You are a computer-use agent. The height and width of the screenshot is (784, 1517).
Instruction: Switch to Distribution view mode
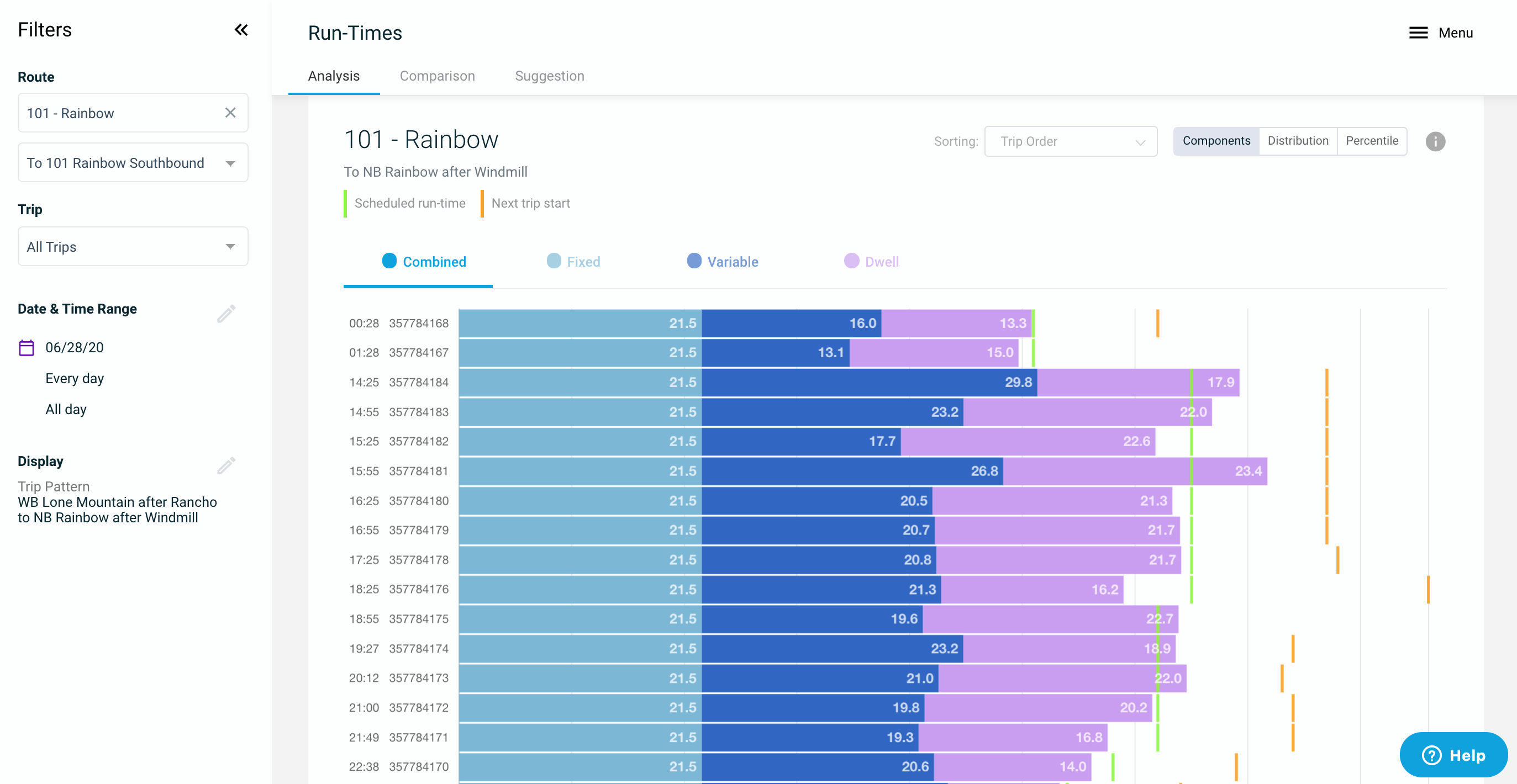[1298, 141]
